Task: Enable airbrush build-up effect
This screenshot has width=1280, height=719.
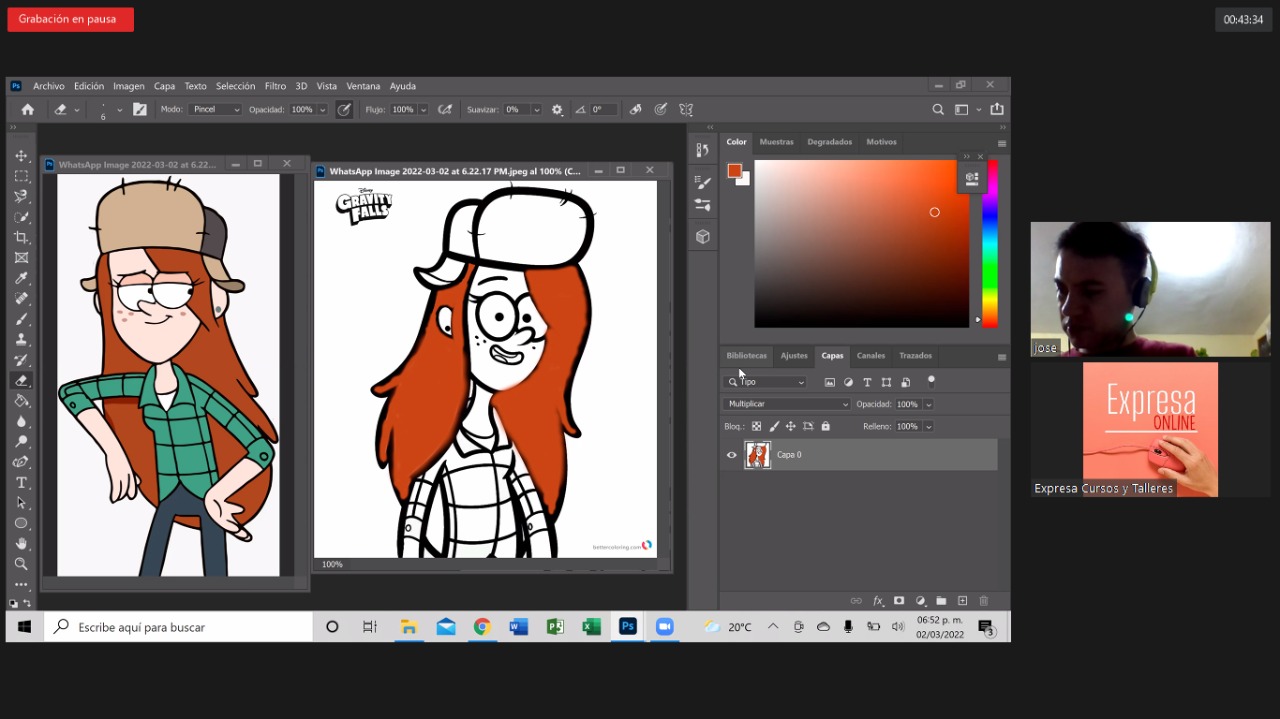Action: coord(445,110)
